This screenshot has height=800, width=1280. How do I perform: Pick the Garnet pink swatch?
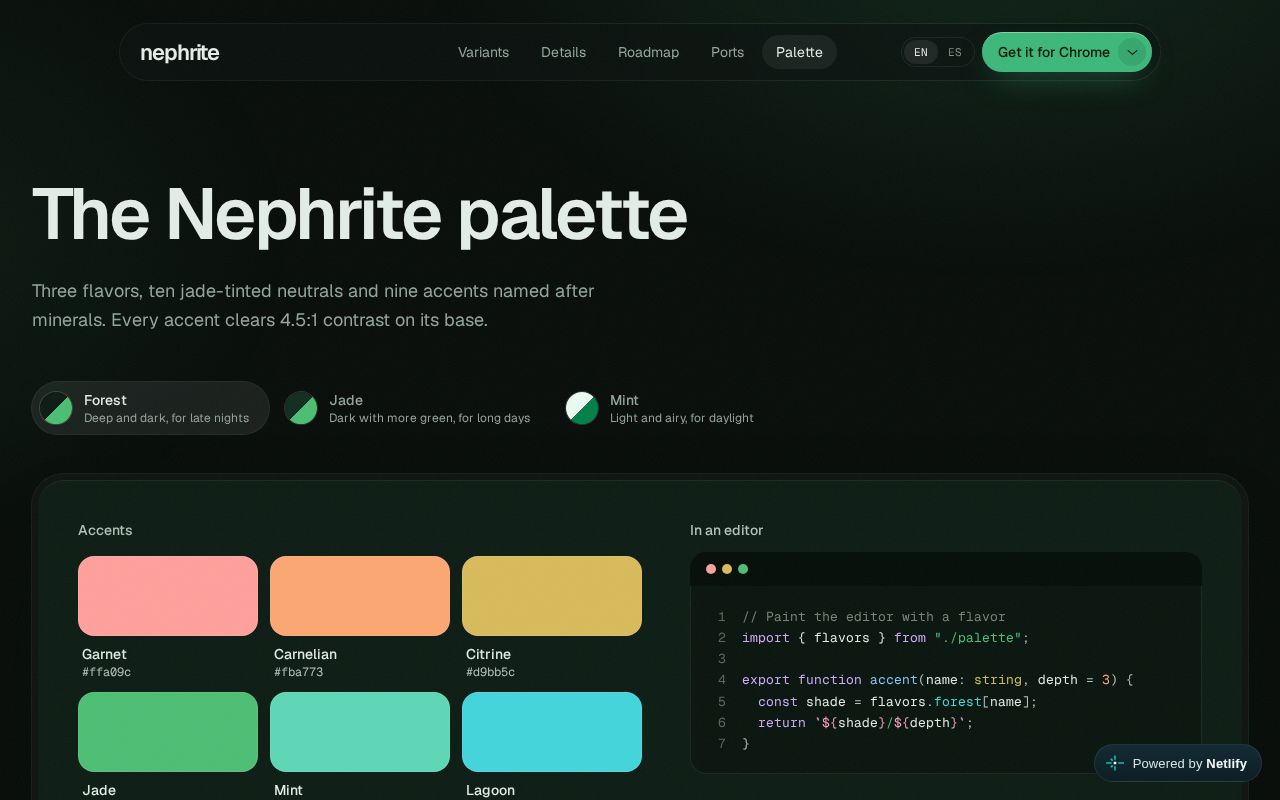tap(168, 596)
